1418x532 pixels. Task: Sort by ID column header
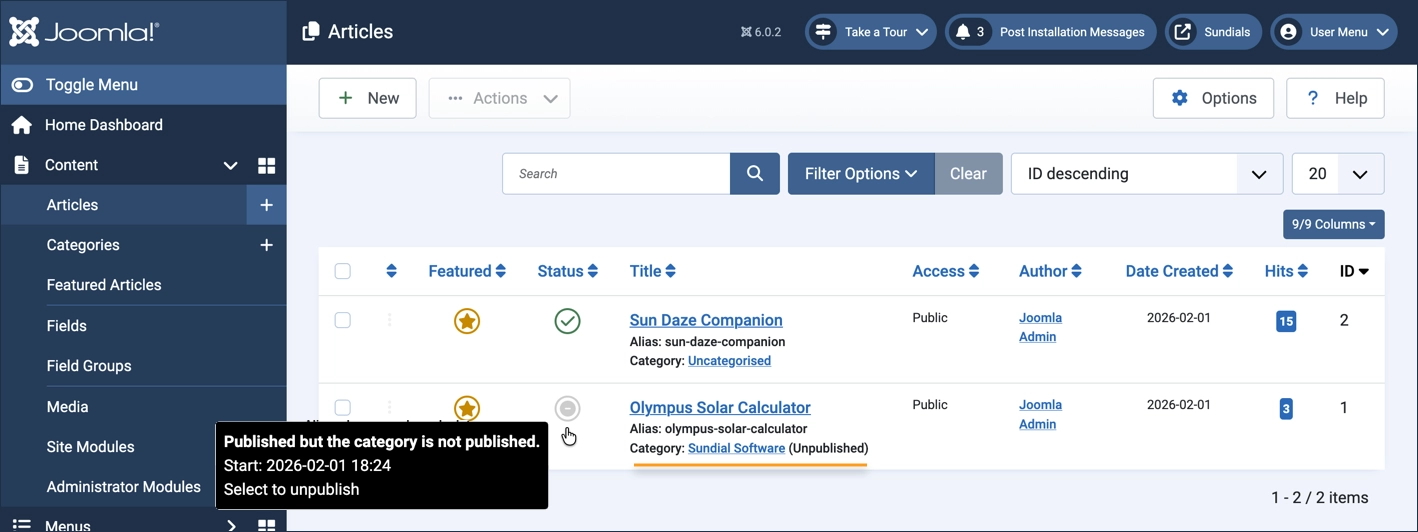click(1354, 271)
